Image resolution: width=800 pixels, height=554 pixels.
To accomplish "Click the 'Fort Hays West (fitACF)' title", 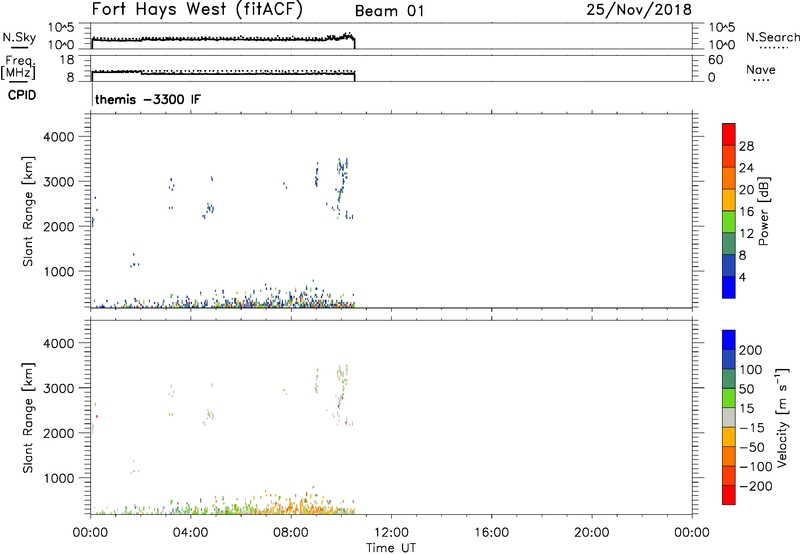I will click(197, 10).
